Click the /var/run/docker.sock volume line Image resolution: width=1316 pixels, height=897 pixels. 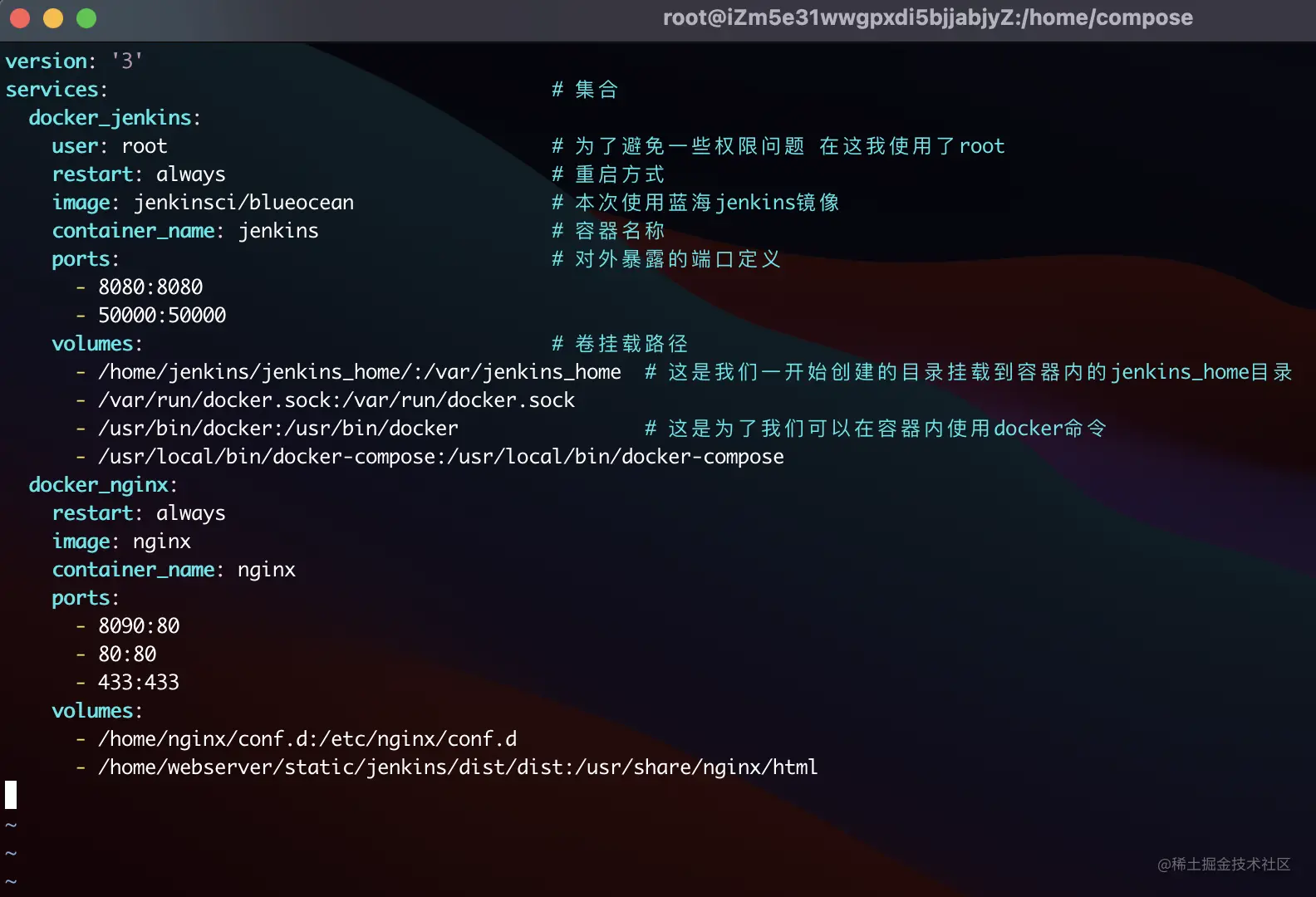pyautogui.click(x=336, y=400)
